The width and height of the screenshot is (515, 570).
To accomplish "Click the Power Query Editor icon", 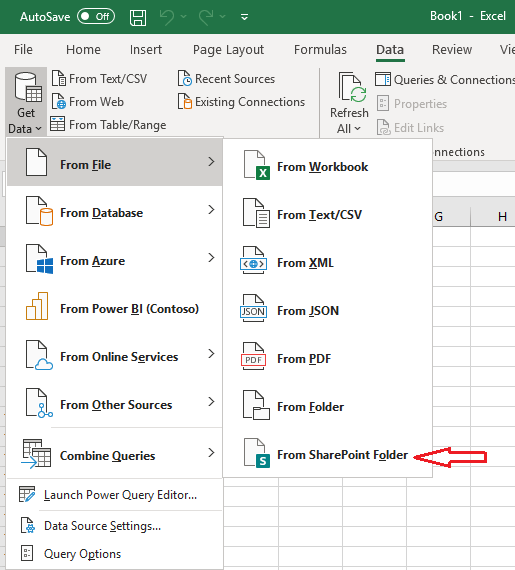I will coord(27,494).
